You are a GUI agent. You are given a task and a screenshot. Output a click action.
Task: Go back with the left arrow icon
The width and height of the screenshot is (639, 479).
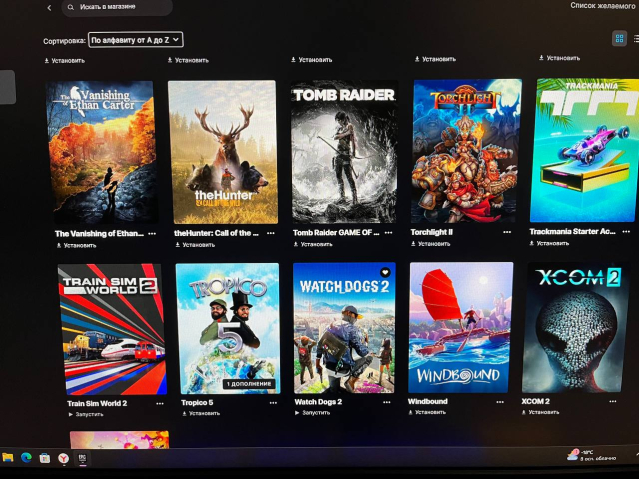pos(49,8)
